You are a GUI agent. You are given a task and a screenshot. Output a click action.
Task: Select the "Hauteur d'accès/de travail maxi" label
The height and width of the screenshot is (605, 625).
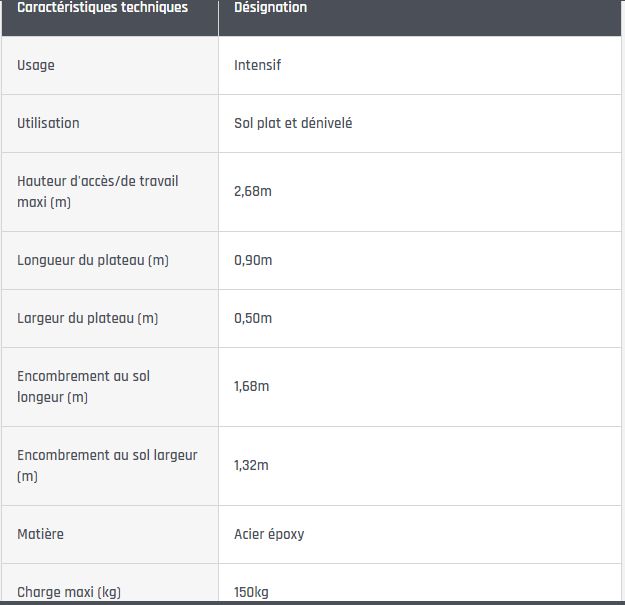point(98,191)
